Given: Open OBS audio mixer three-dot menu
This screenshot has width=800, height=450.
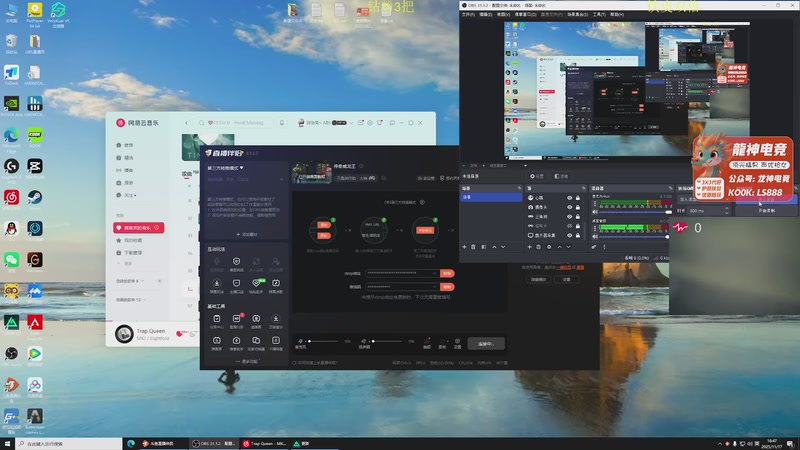Looking at the screenshot, I should [x=604, y=247].
